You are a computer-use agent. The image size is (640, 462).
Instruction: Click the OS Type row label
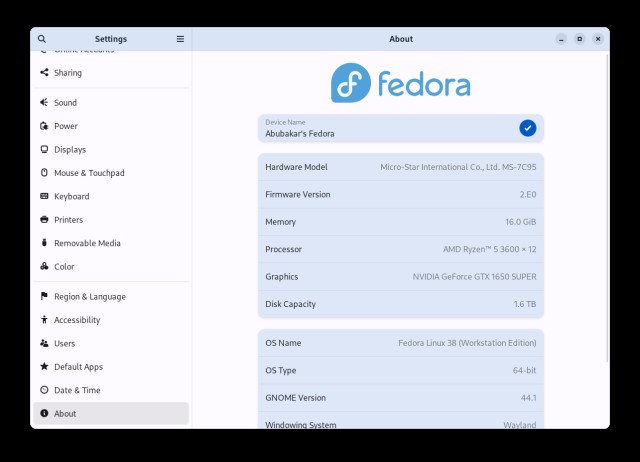(280, 370)
